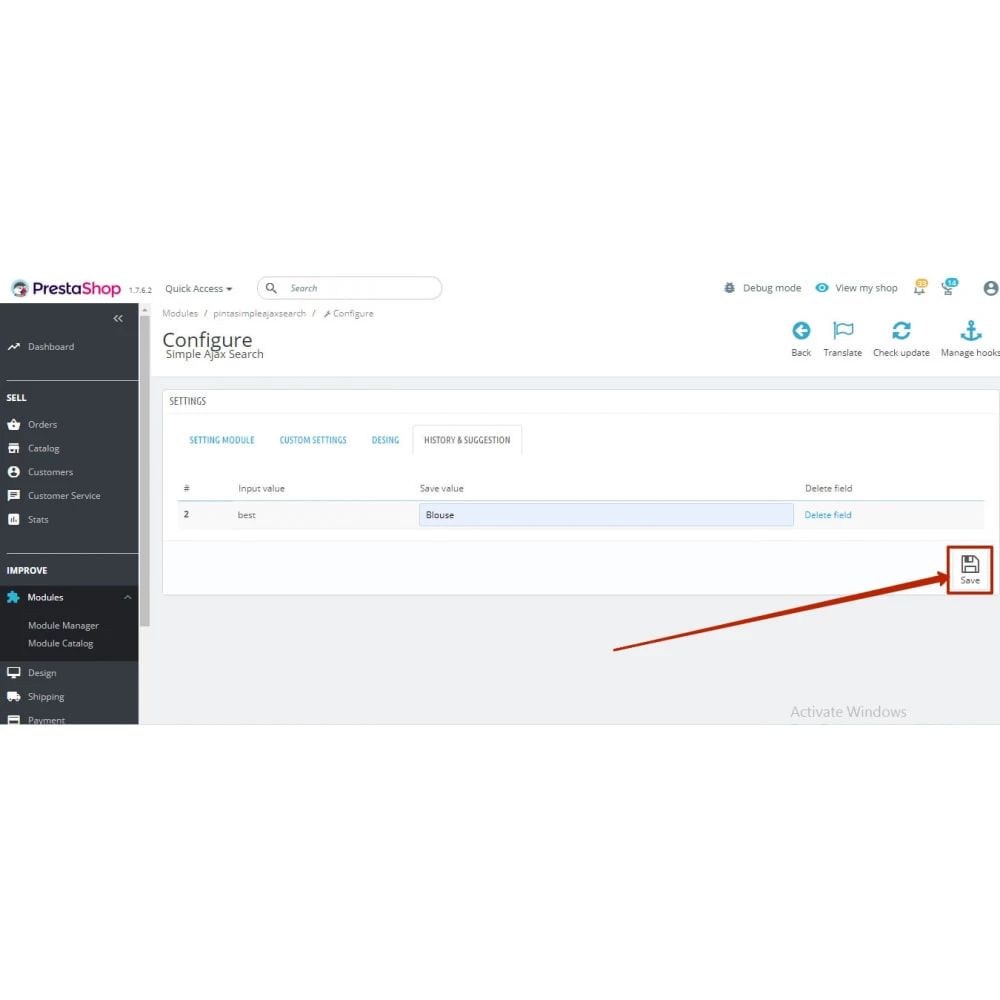Click the Modules puzzle icon
Screen dimensions: 1000x1000
point(13,597)
